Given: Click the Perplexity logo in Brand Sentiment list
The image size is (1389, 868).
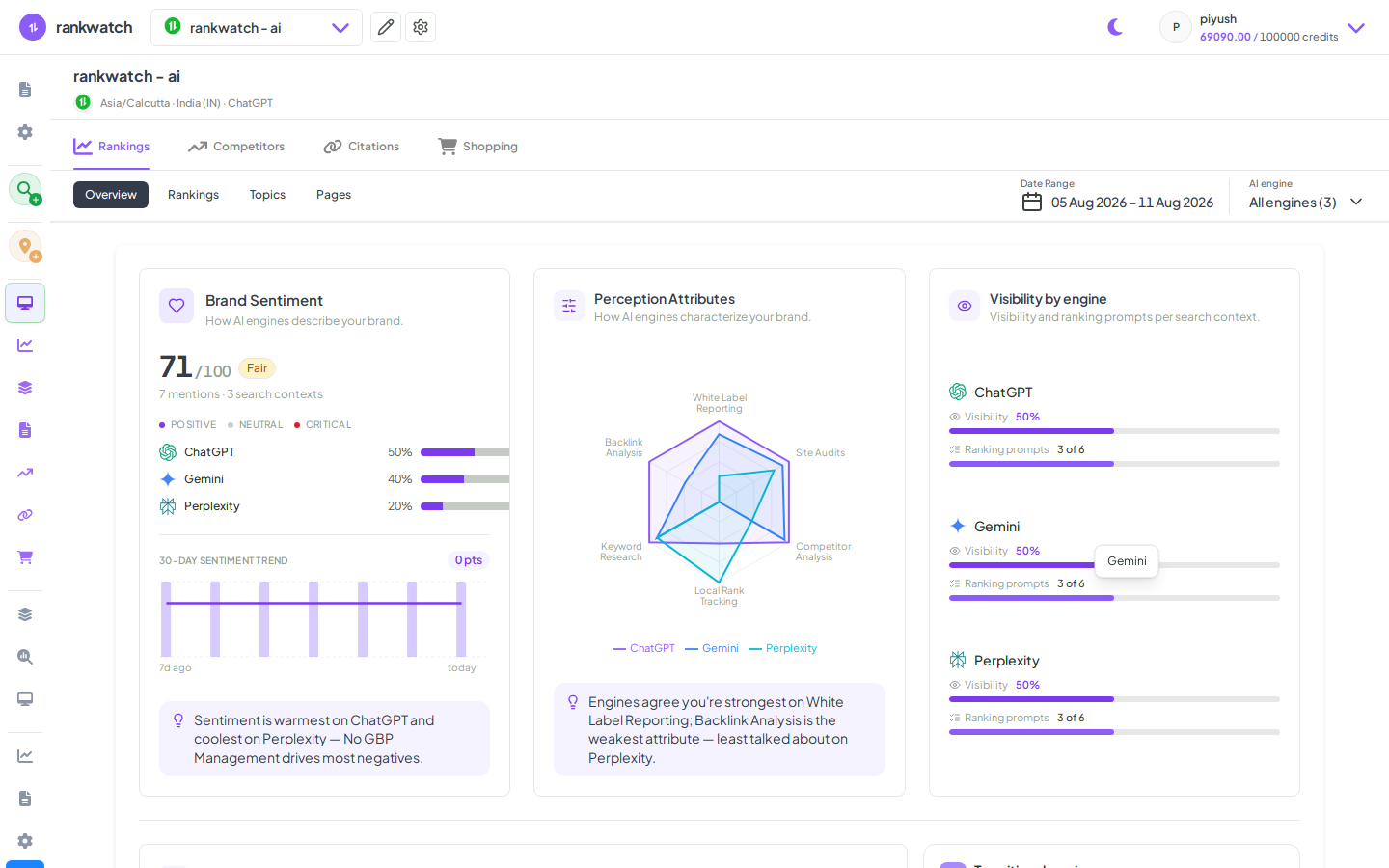Looking at the screenshot, I should tap(168, 506).
